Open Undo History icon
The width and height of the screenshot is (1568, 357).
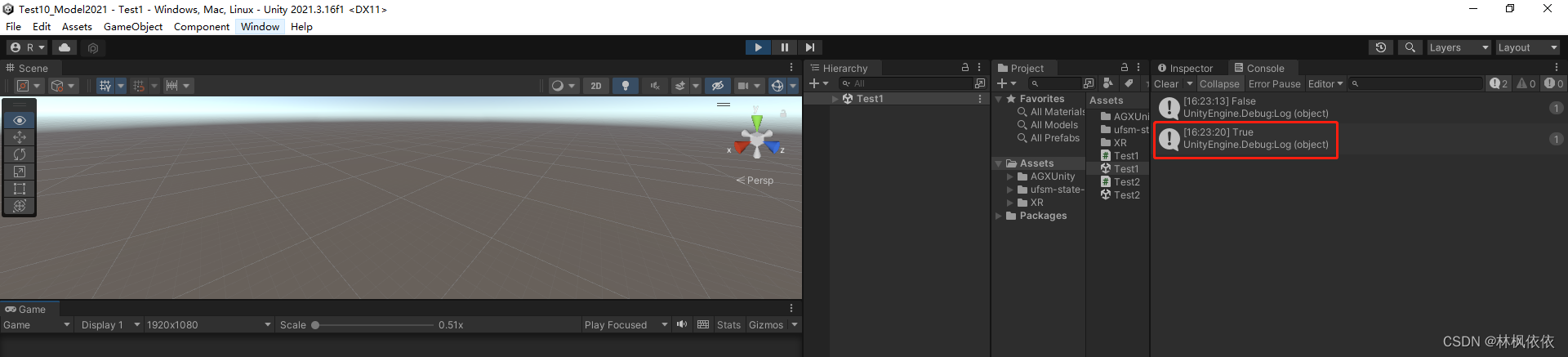coord(1381,47)
